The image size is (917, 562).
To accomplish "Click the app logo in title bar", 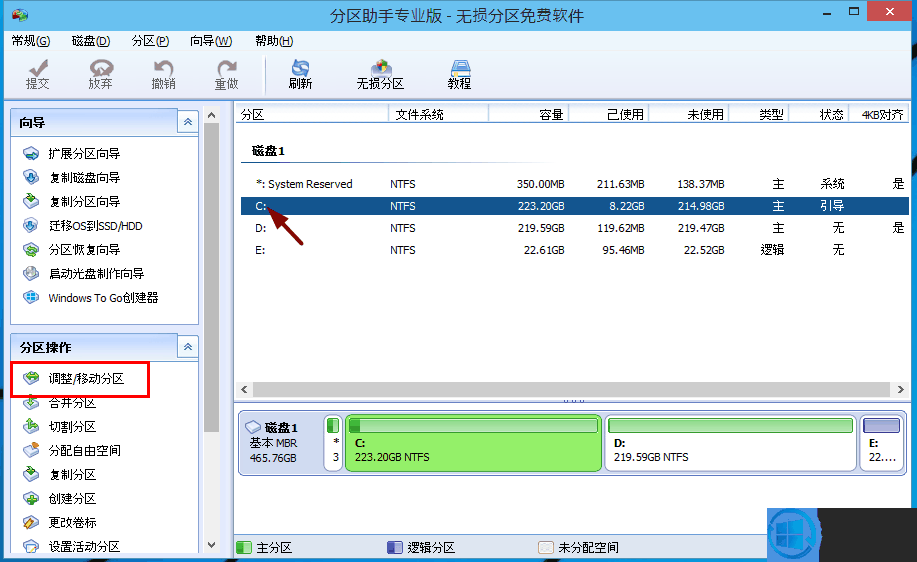I will point(20,15).
